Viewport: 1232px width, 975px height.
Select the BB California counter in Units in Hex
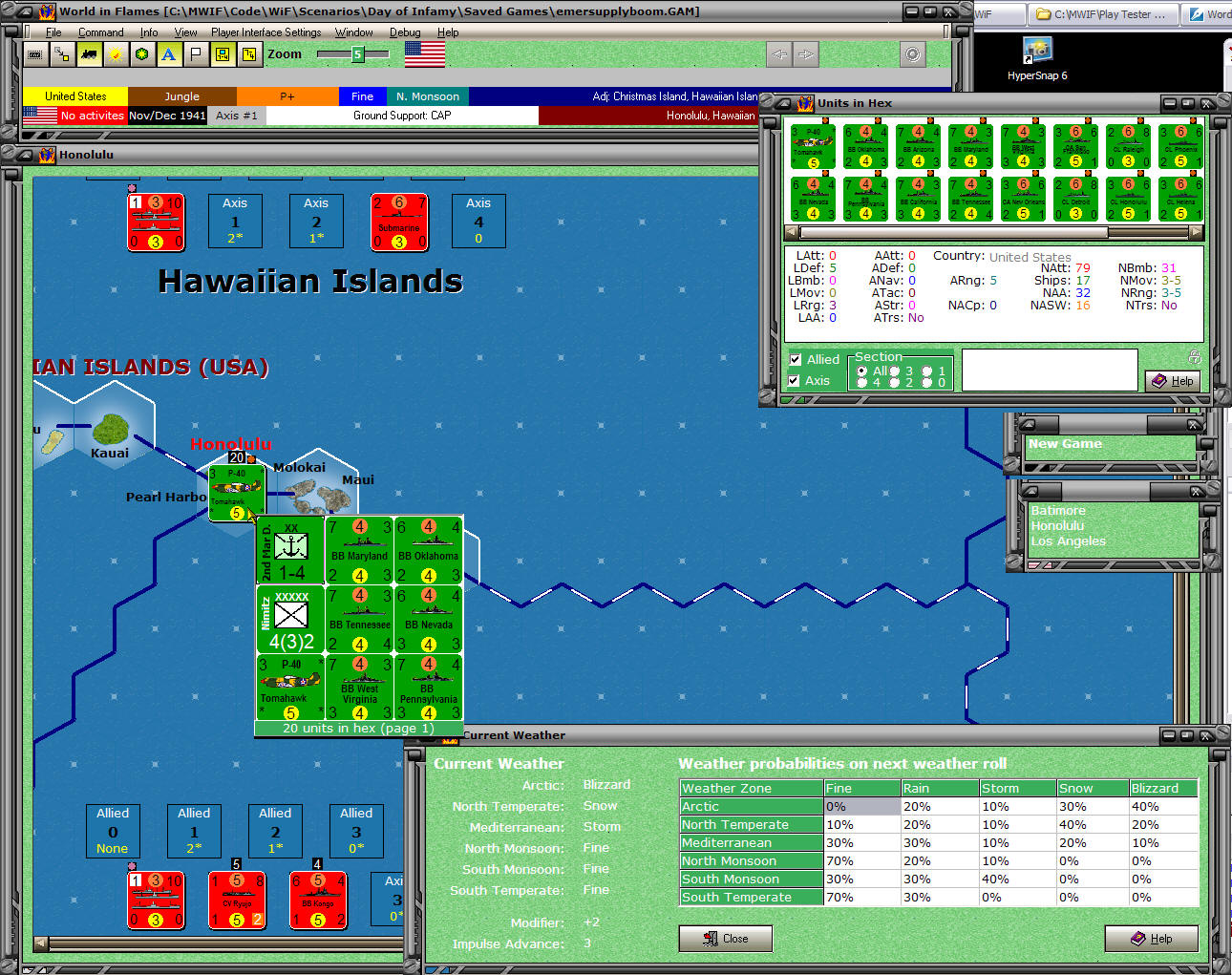tap(919, 199)
